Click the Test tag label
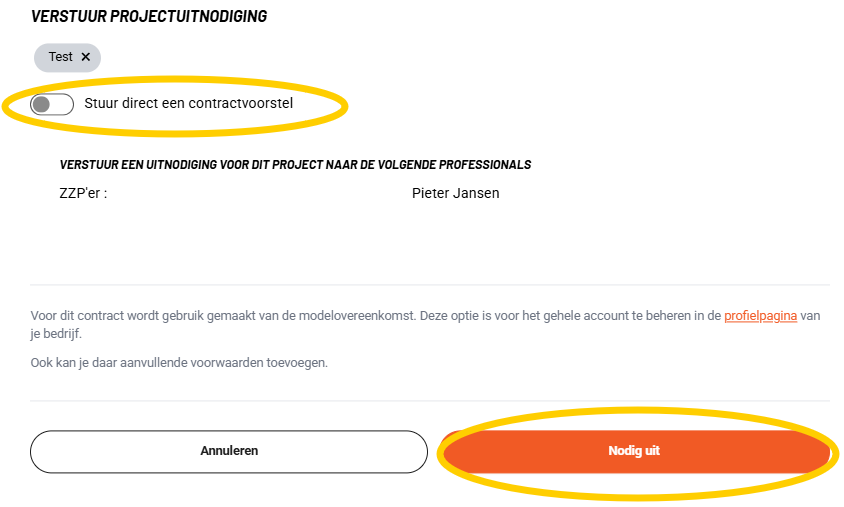The width and height of the screenshot is (844, 507). [60, 57]
